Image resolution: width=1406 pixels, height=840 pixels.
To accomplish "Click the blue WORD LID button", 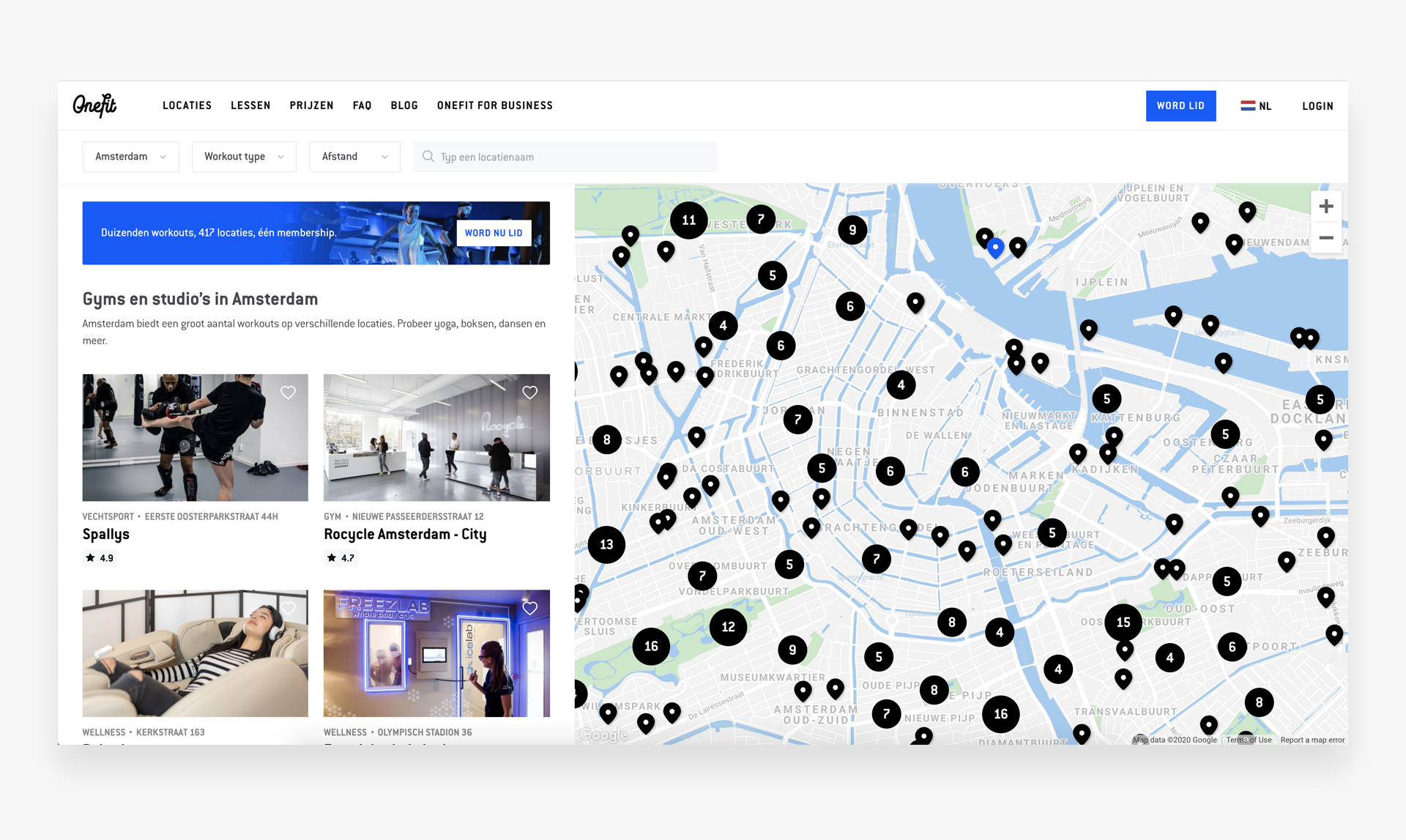I will click(x=1180, y=105).
